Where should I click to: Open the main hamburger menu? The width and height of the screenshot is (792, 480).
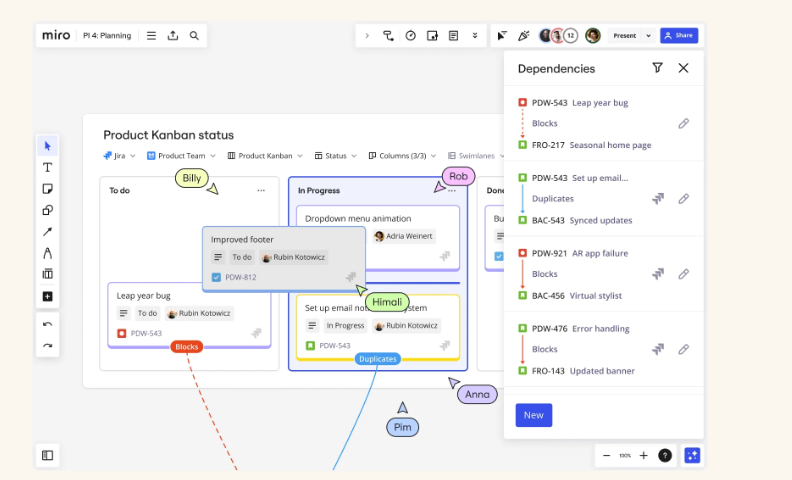151,36
